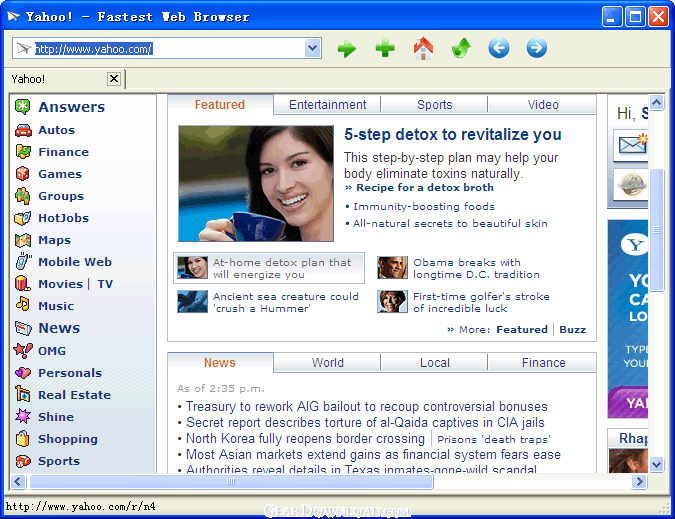
Task: Click the green plus new tab icon
Action: tap(385, 48)
